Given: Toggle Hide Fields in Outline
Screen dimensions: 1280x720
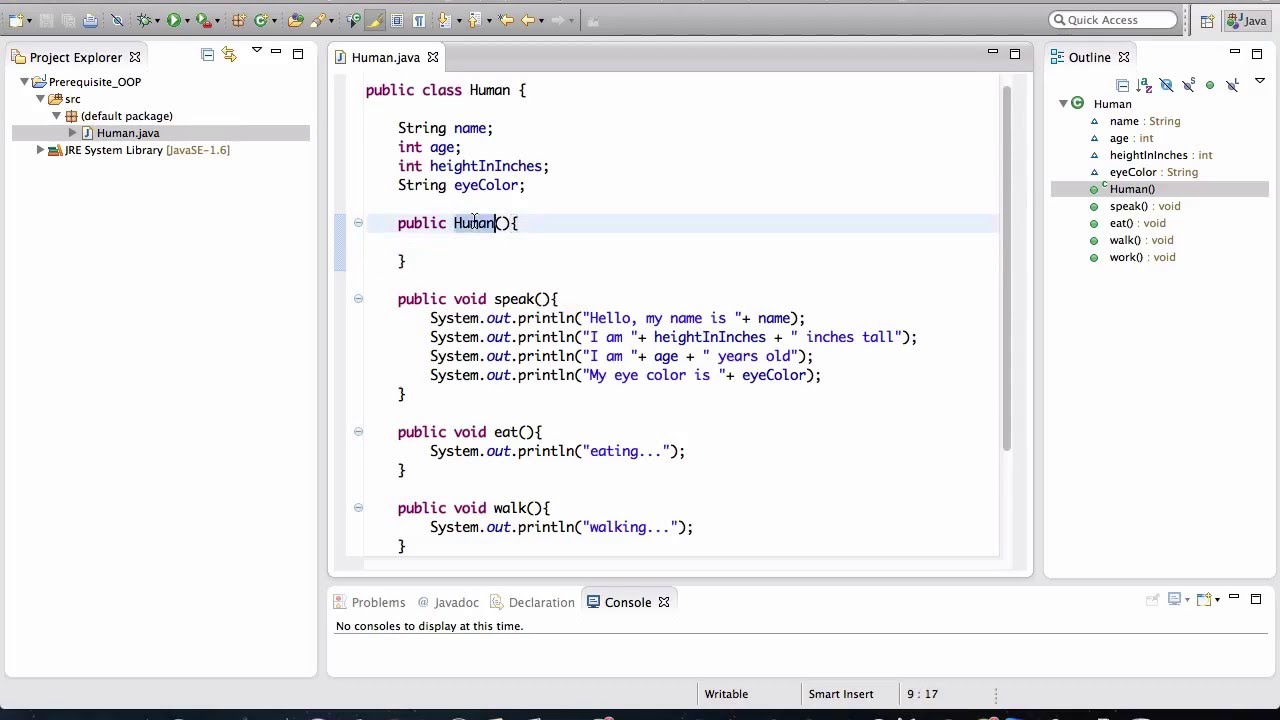Looking at the screenshot, I should click(x=1166, y=85).
